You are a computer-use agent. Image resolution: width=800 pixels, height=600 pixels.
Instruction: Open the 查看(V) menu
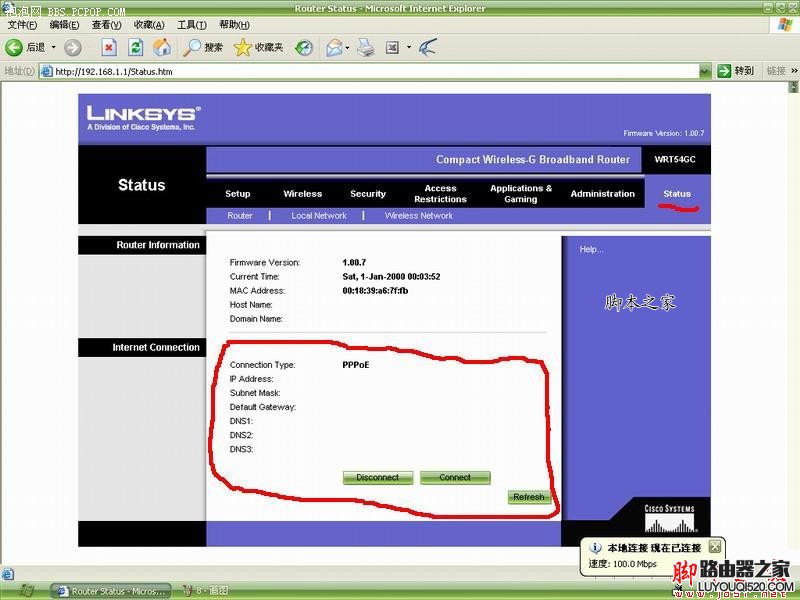[x=107, y=24]
